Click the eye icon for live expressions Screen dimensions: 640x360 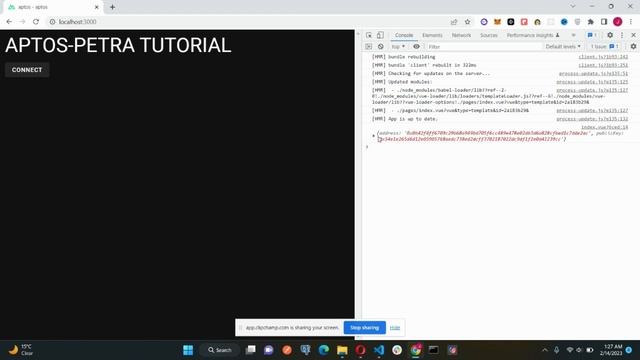coord(416,47)
